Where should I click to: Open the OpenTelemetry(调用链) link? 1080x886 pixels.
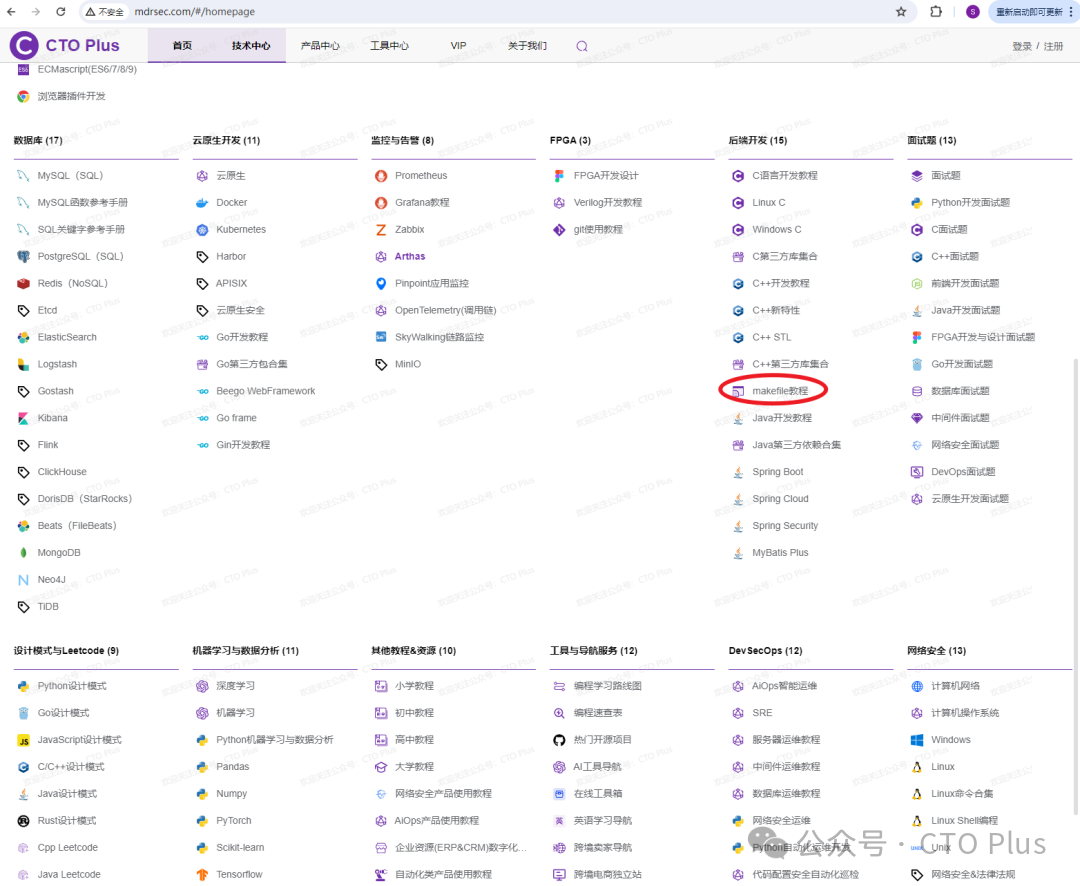click(x=445, y=310)
